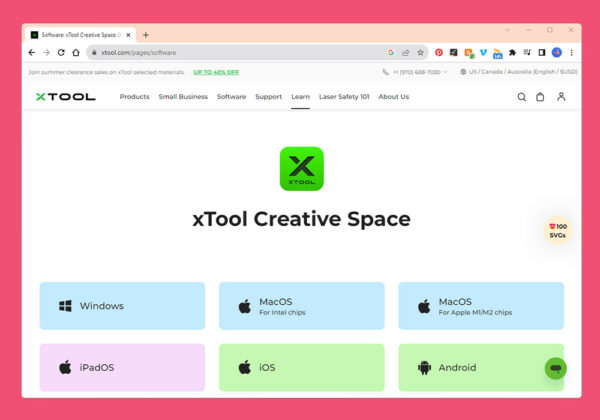Reload the page with the refresh icon
Viewport: 600px width, 420px height.
[x=61, y=52]
